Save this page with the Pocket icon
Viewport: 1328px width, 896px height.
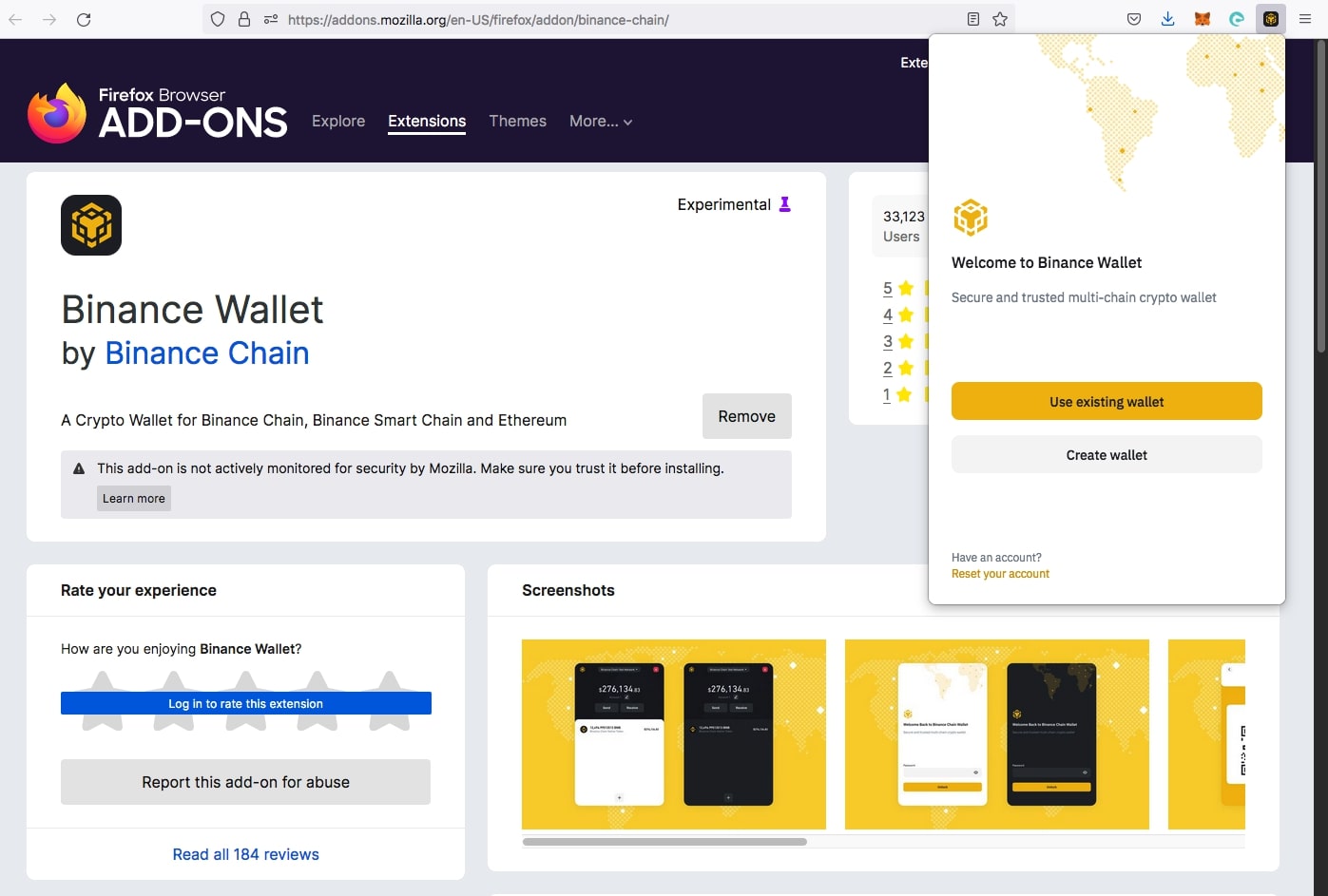[x=1133, y=18]
